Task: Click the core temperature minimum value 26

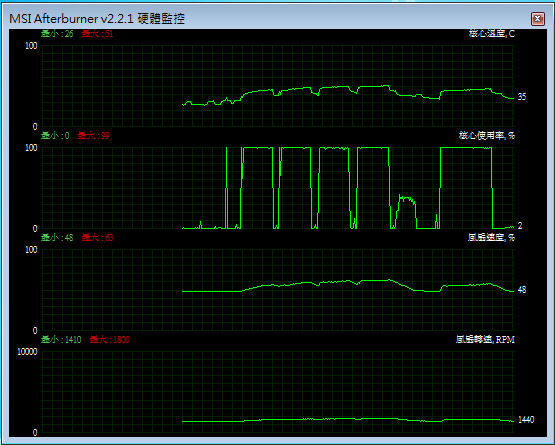Action: coord(69,34)
